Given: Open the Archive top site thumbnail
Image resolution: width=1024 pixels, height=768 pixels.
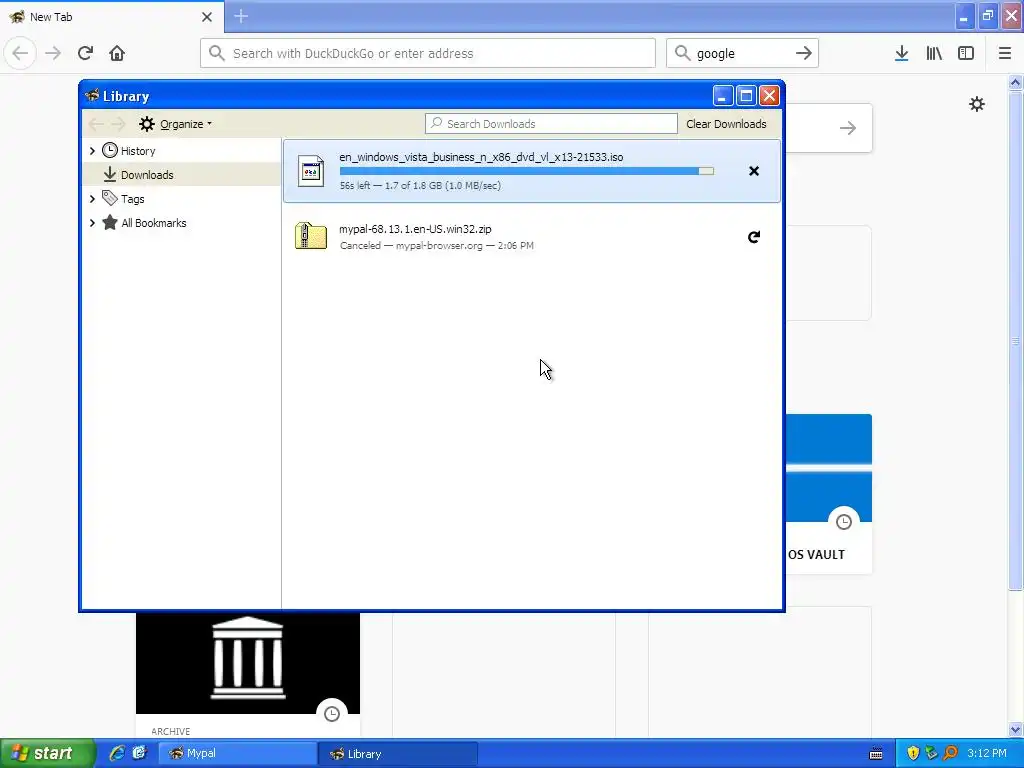Looking at the screenshot, I should pyautogui.click(x=248, y=663).
